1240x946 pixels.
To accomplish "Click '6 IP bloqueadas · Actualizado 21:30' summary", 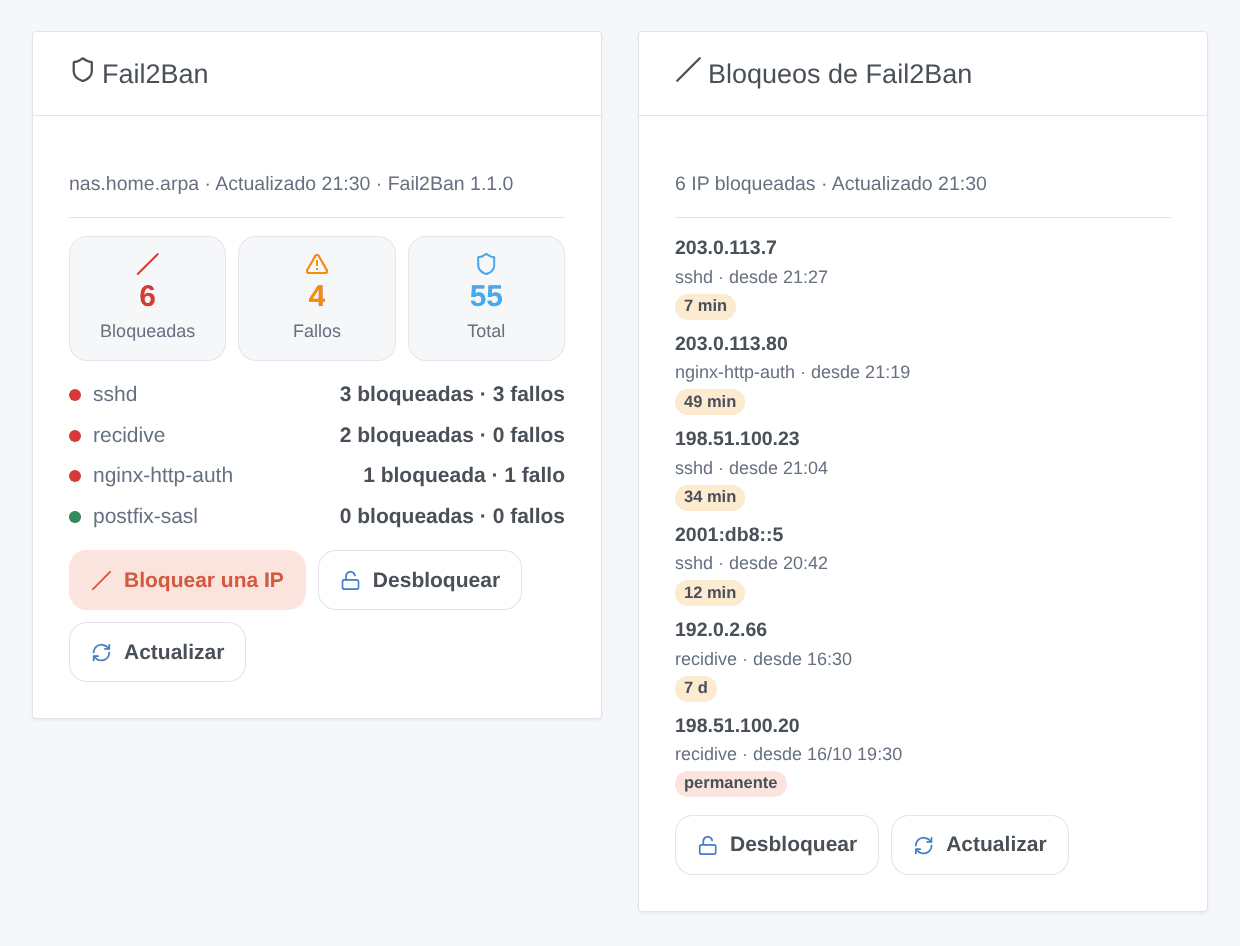I will (831, 184).
